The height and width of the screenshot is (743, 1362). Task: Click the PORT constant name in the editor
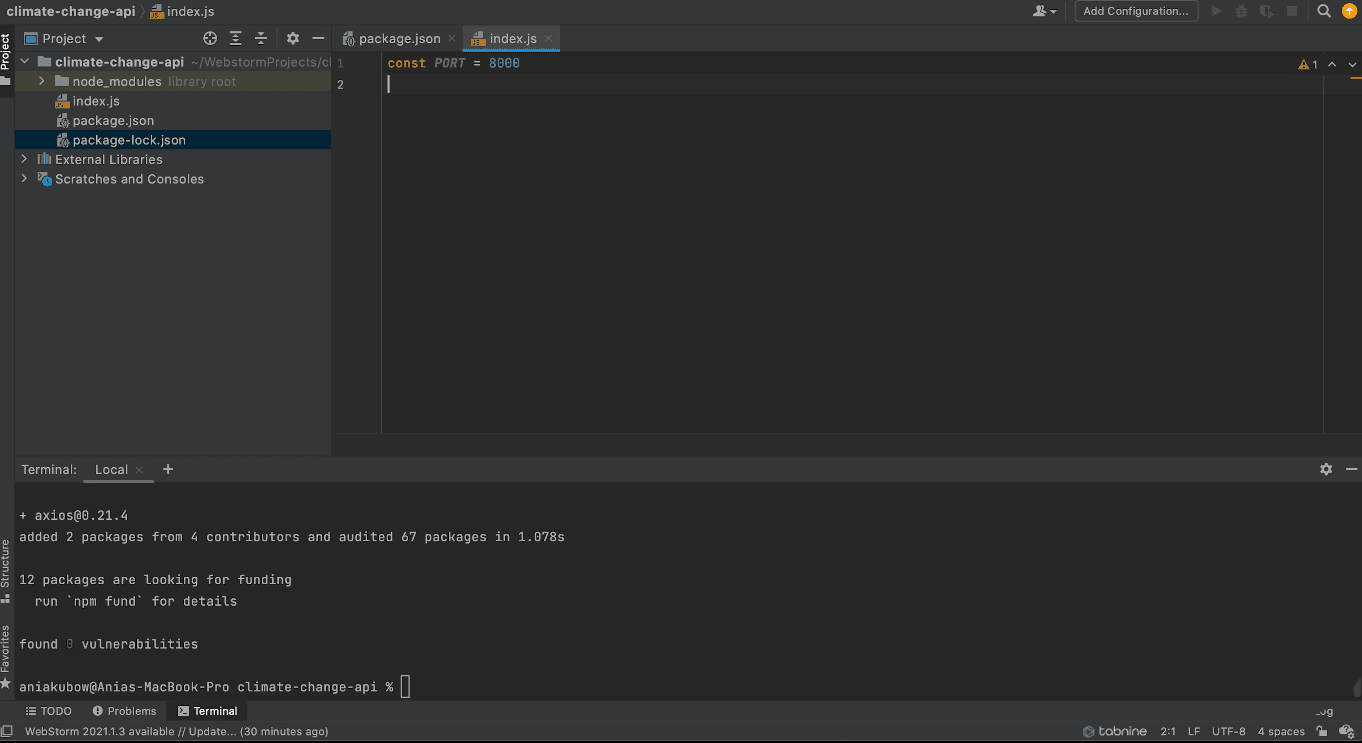[x=450, y=63]
